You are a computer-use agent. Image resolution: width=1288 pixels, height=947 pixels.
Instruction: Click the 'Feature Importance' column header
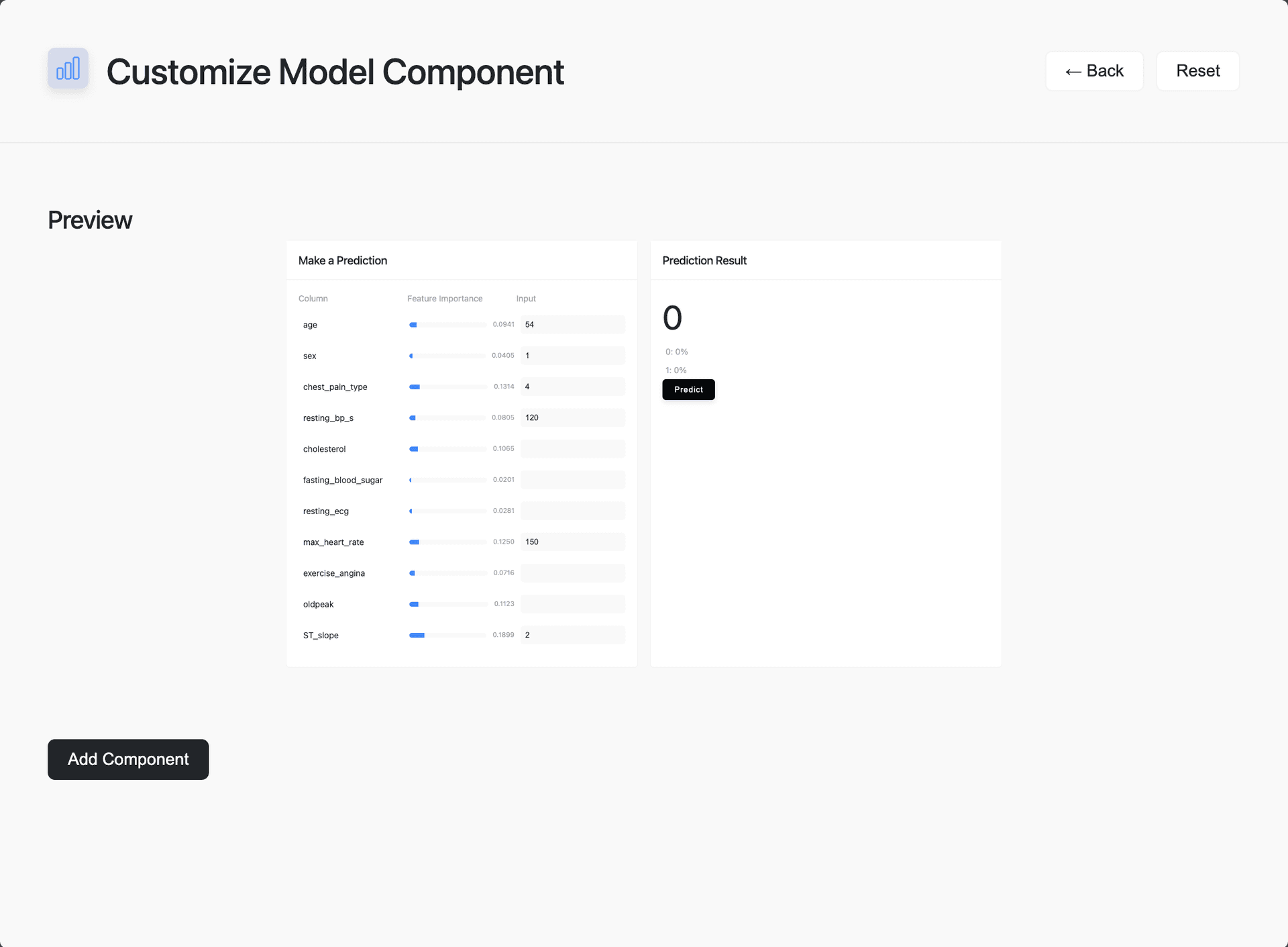click(x=445, y=299)
